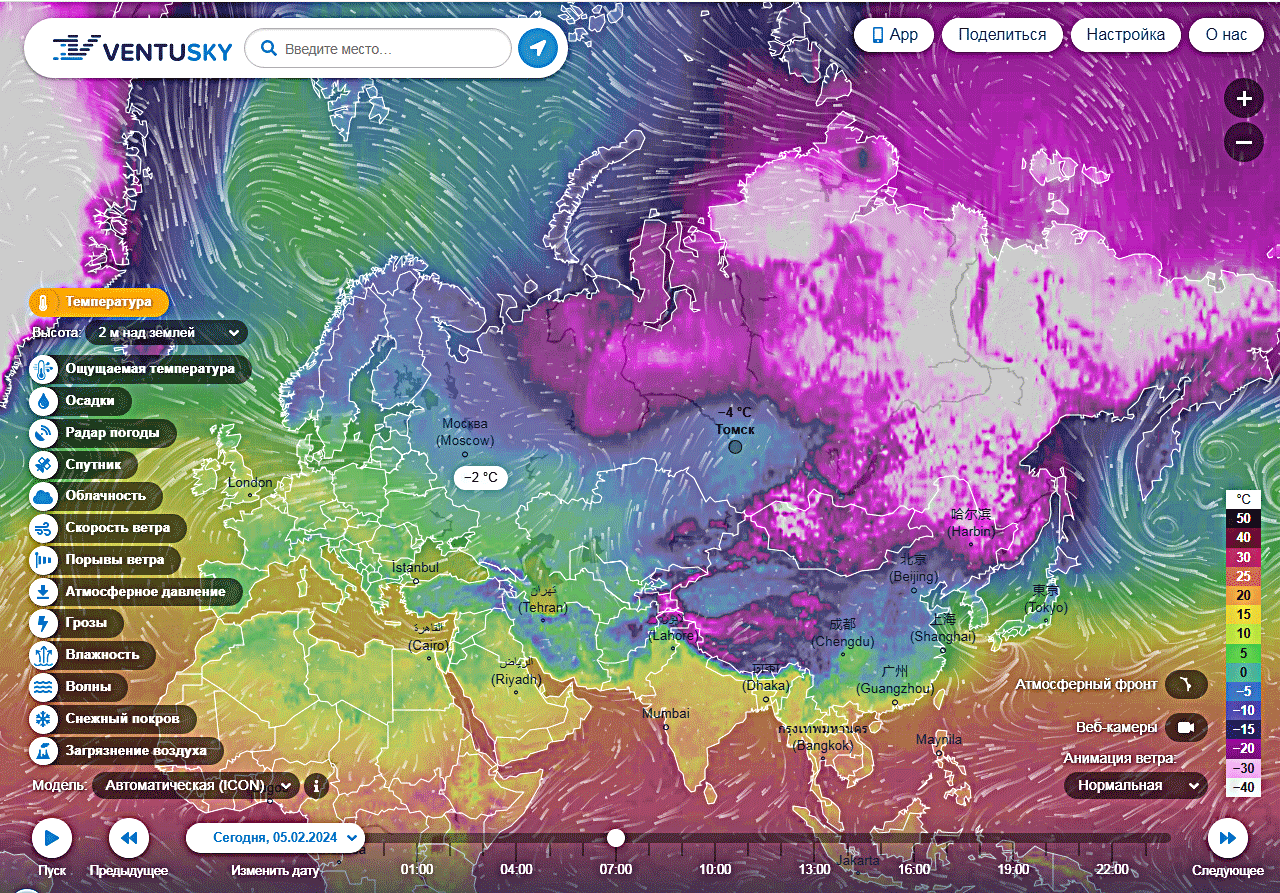
Task: Click the phone icon on App button
Action: (878, 35)
